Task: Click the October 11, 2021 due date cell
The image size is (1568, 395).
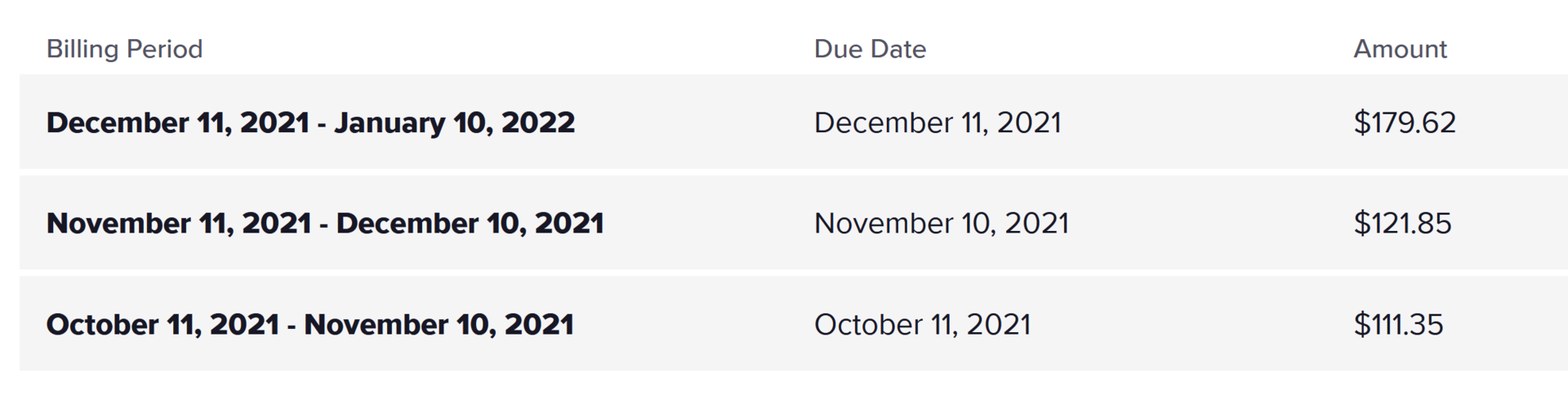Action: pos(922,324)
